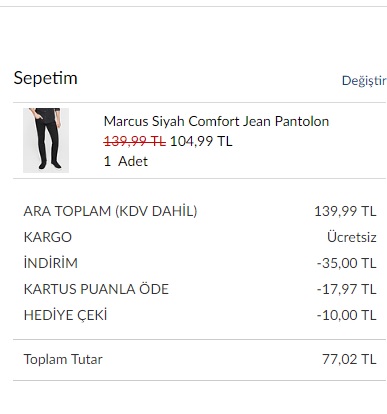Click the 1 Adet quantity text

126,161
